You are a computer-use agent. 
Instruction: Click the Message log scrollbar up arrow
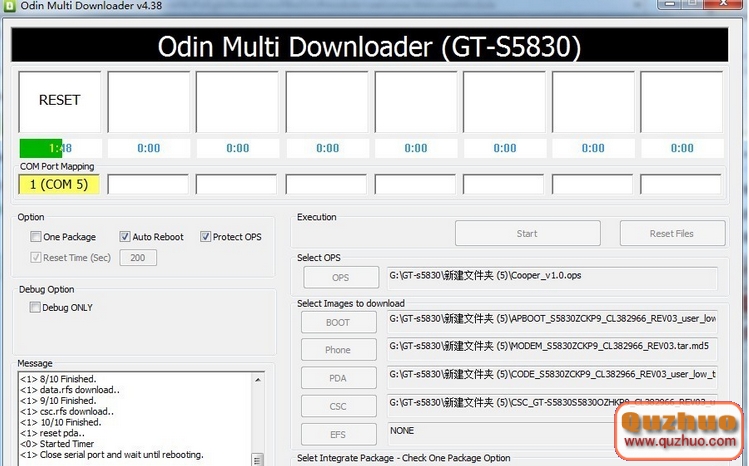tap(257, 380)
